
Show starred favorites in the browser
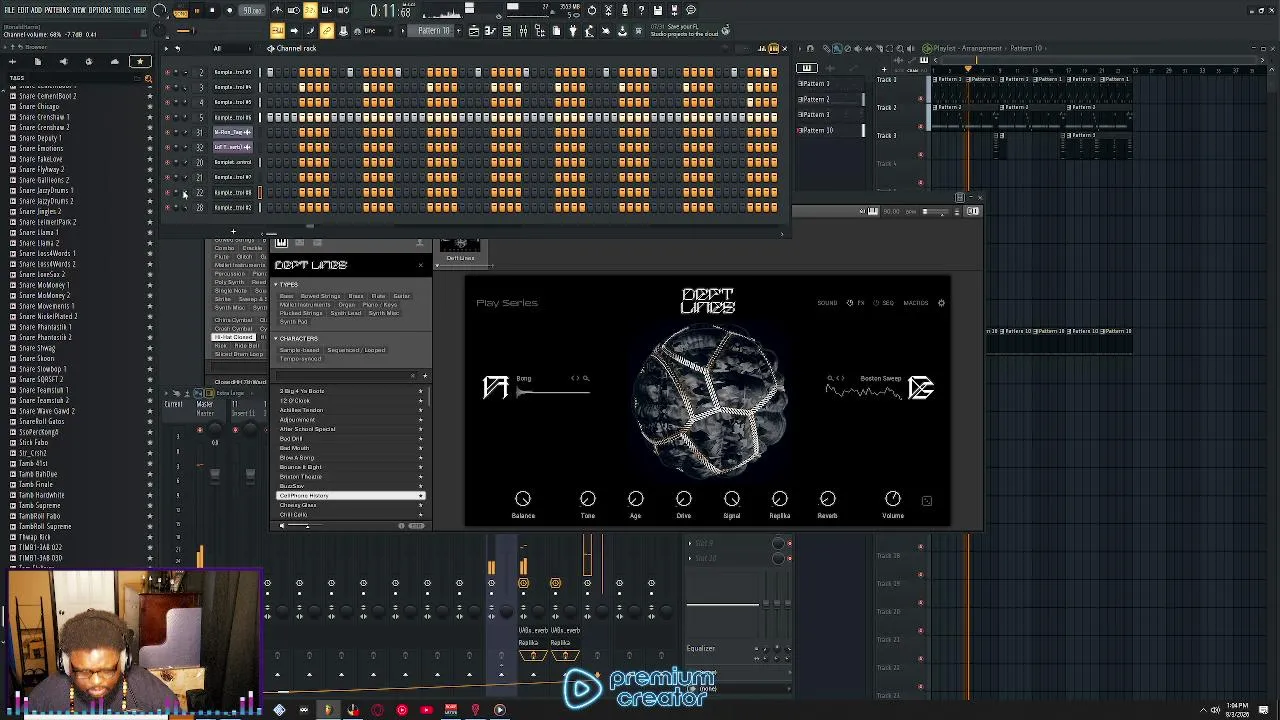[x=140, y=62]
